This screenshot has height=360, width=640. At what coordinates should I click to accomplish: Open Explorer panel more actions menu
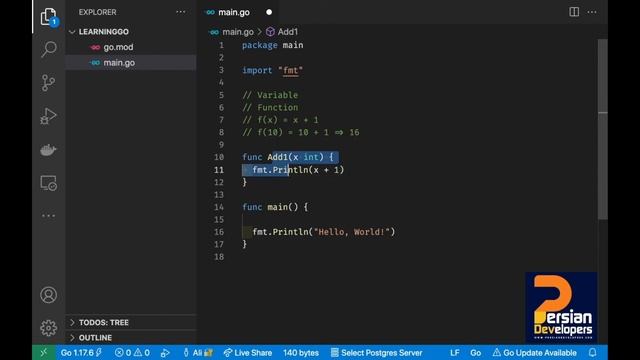(181, 12)
